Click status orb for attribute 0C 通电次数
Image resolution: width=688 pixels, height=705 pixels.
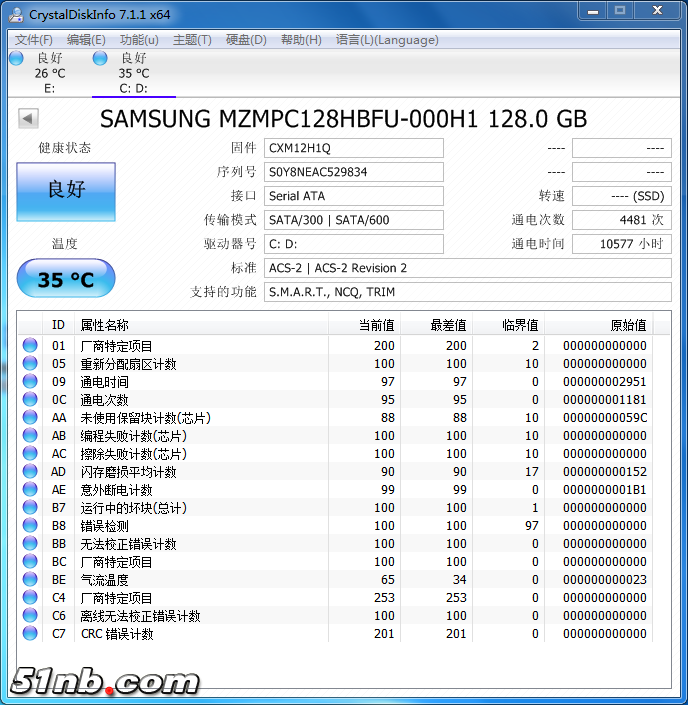tap(30, 399)
